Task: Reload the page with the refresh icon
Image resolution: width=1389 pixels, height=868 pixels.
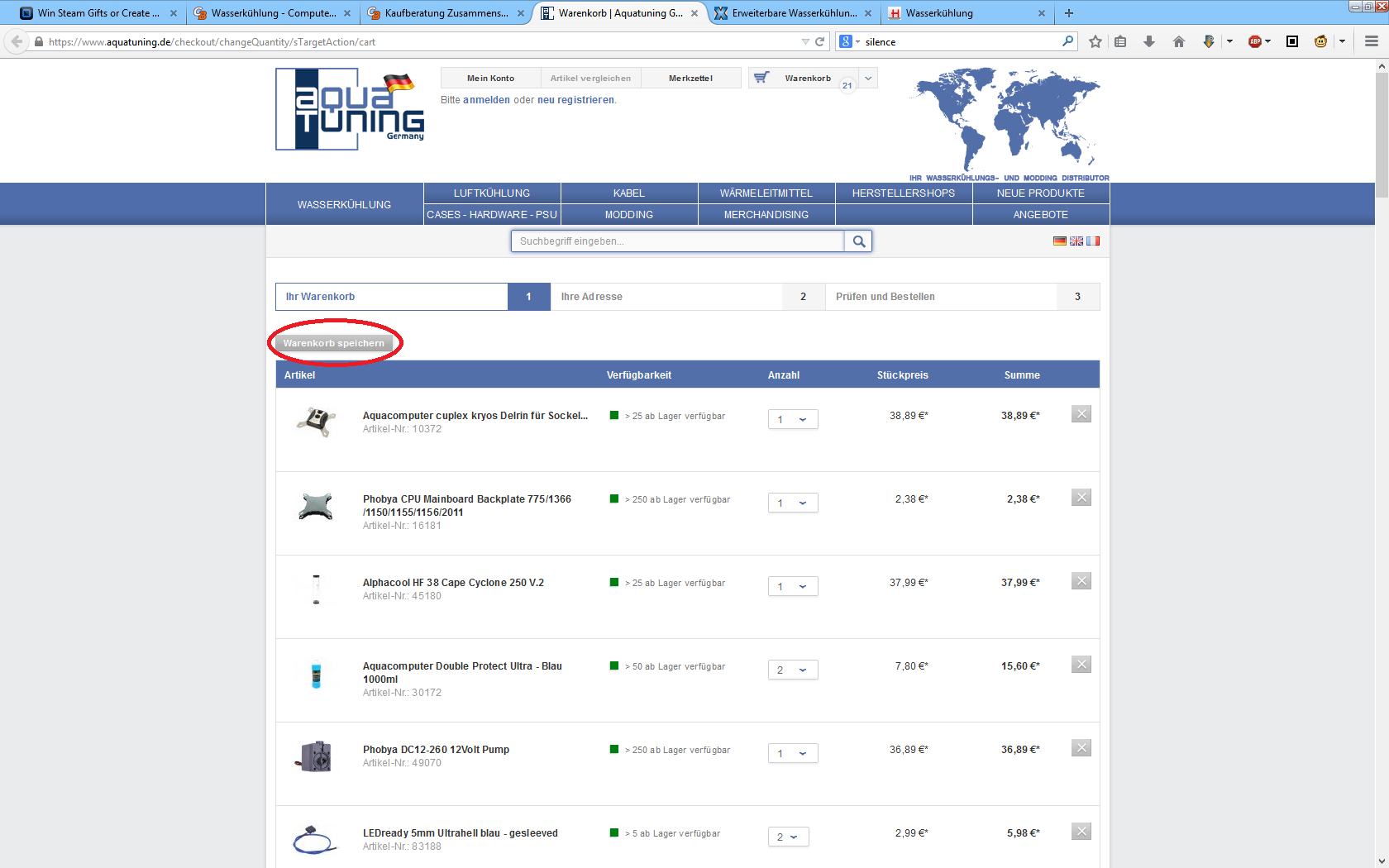Action: tap(820, 41)
